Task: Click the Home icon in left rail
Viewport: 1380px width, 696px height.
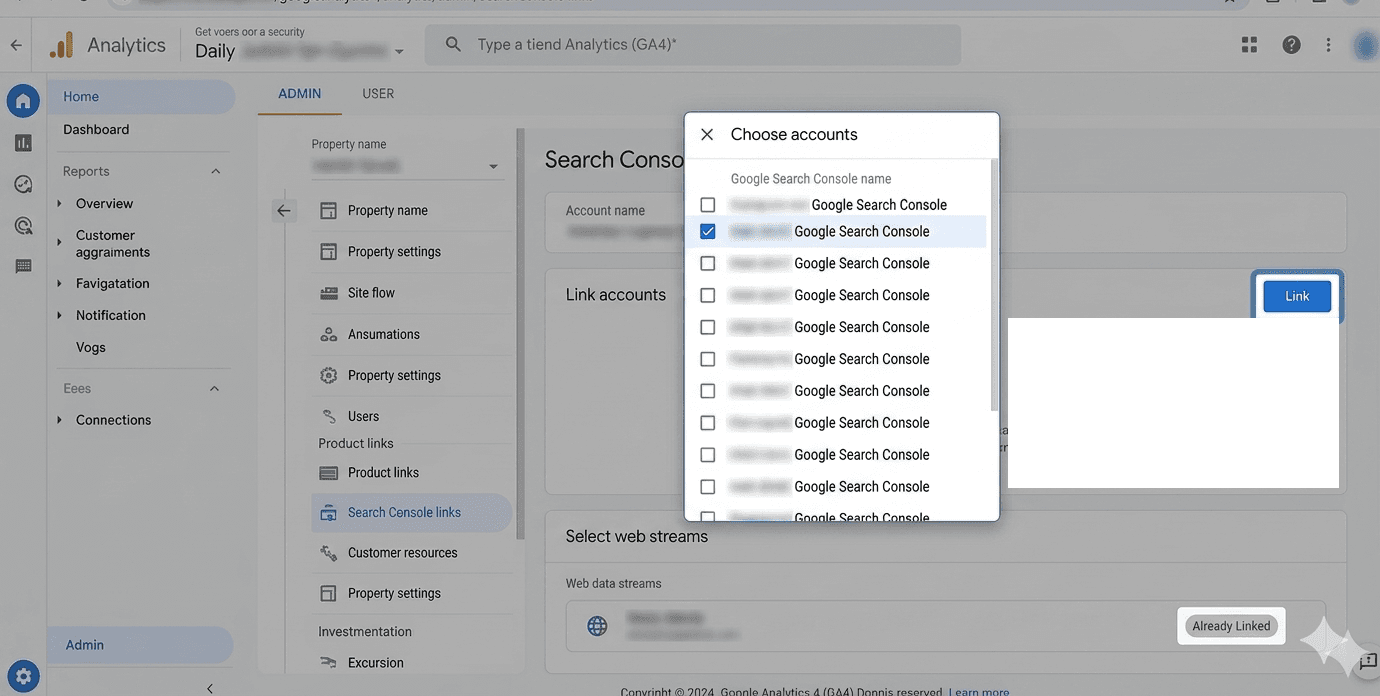Action: (23, 100)
